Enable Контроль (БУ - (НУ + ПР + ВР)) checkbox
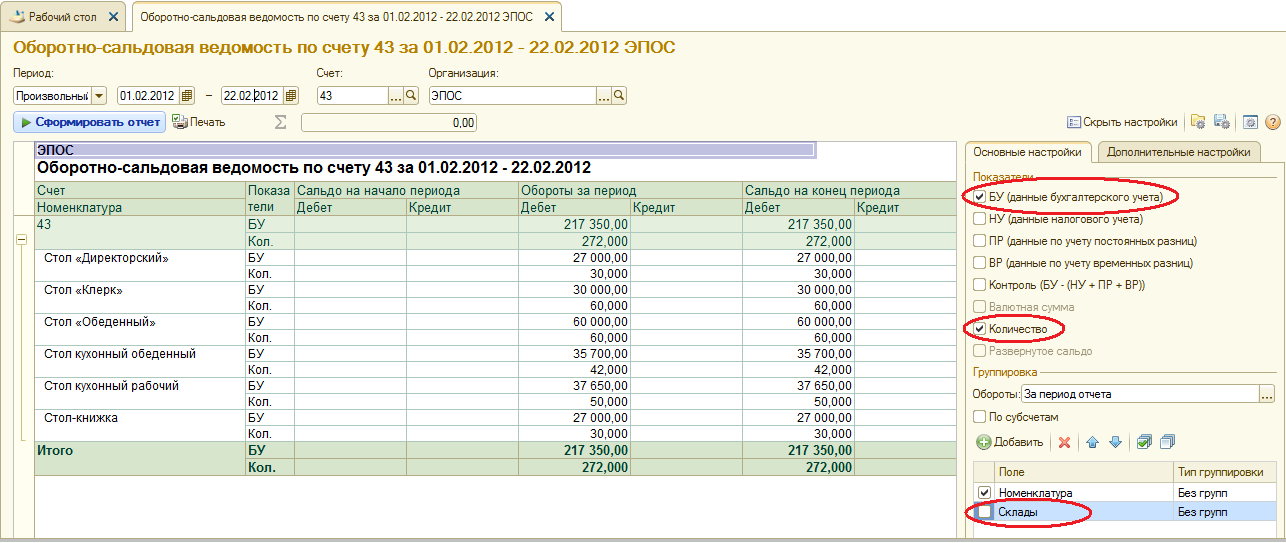1286x543 pixels. (981, 285)
